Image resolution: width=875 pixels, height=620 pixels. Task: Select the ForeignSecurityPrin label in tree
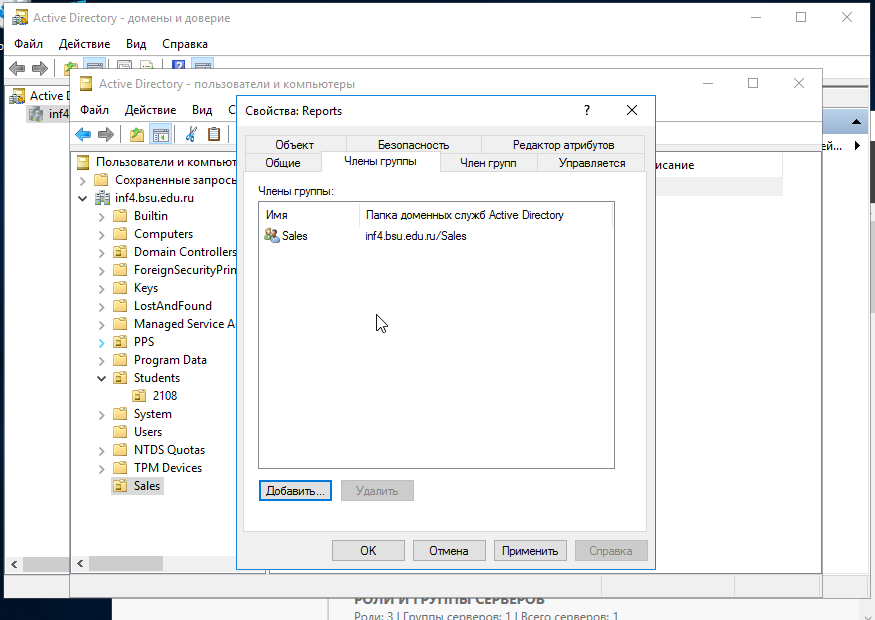[x=185, y=270]
